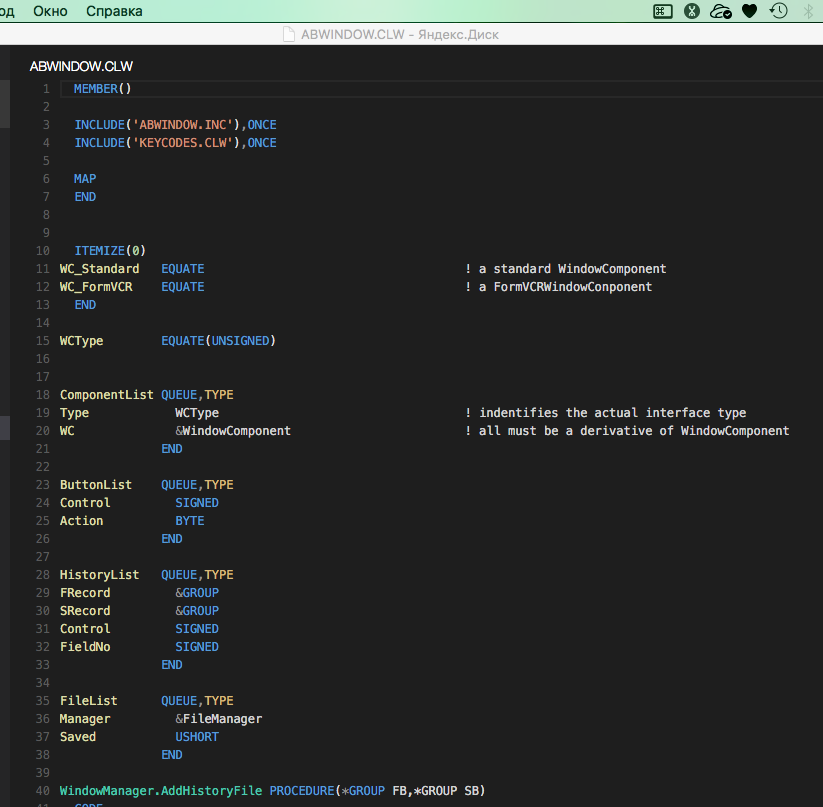Select the ABWINDOW.CLW editor tab

click(x=81, y=66)
